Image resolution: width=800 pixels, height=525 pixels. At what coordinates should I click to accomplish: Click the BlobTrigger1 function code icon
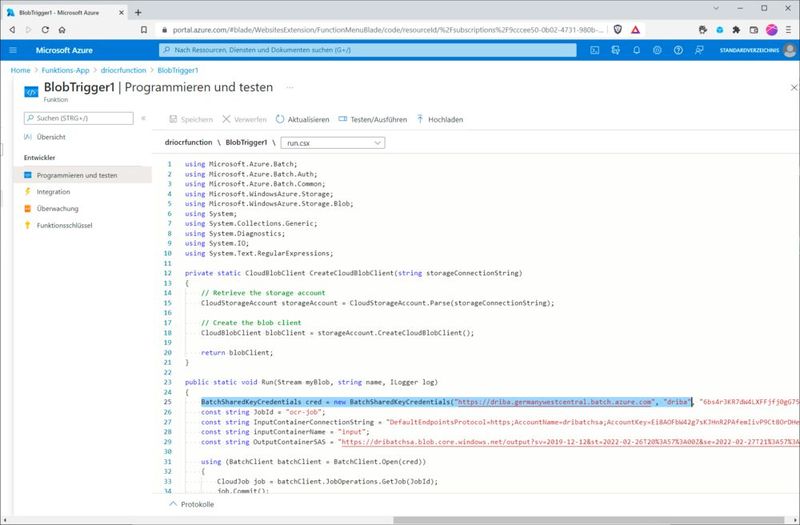tap(31, 92)
